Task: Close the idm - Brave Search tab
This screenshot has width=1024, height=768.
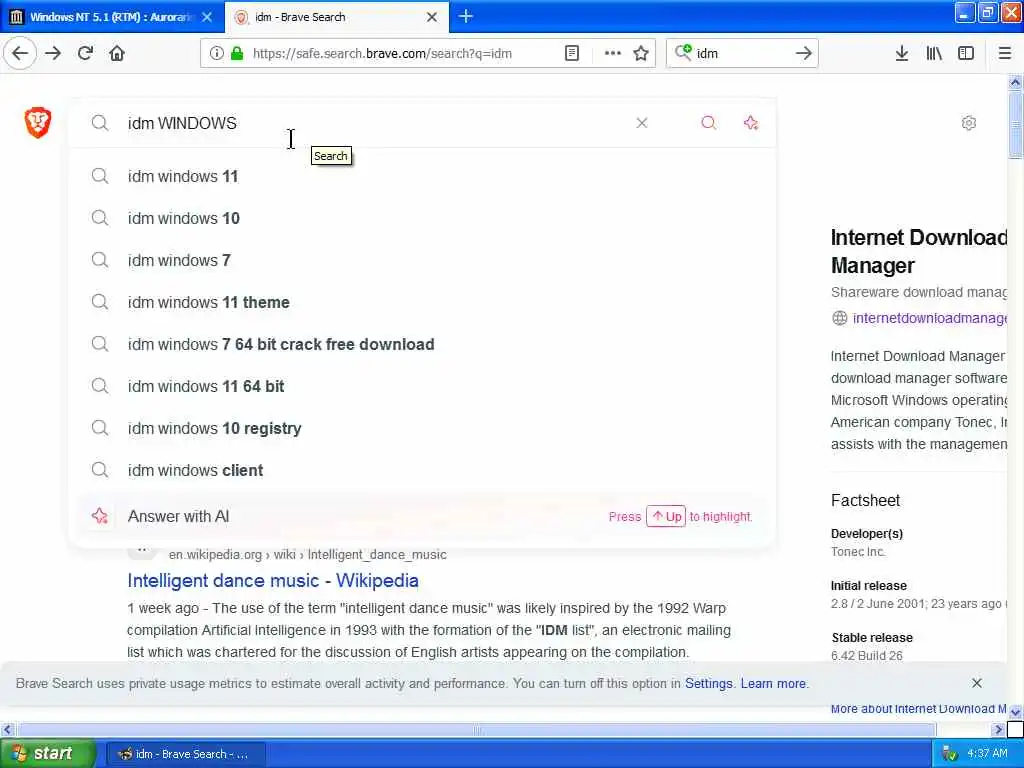Action: tap(432, 17)
